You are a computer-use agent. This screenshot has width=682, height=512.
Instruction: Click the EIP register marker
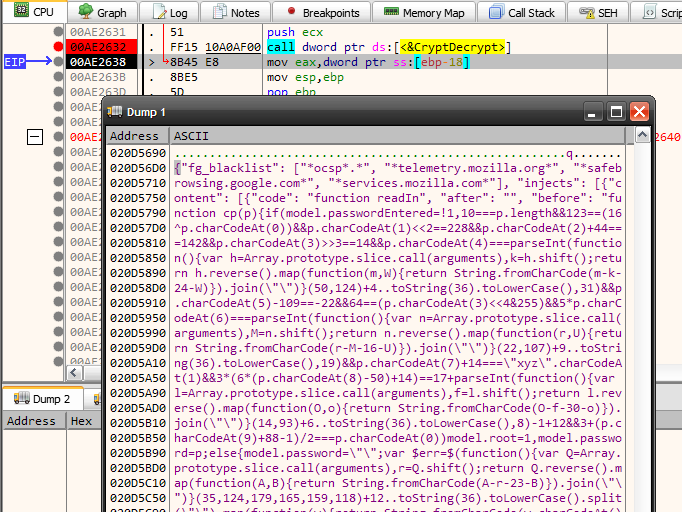pyautogui.click(x=15, y=62)
